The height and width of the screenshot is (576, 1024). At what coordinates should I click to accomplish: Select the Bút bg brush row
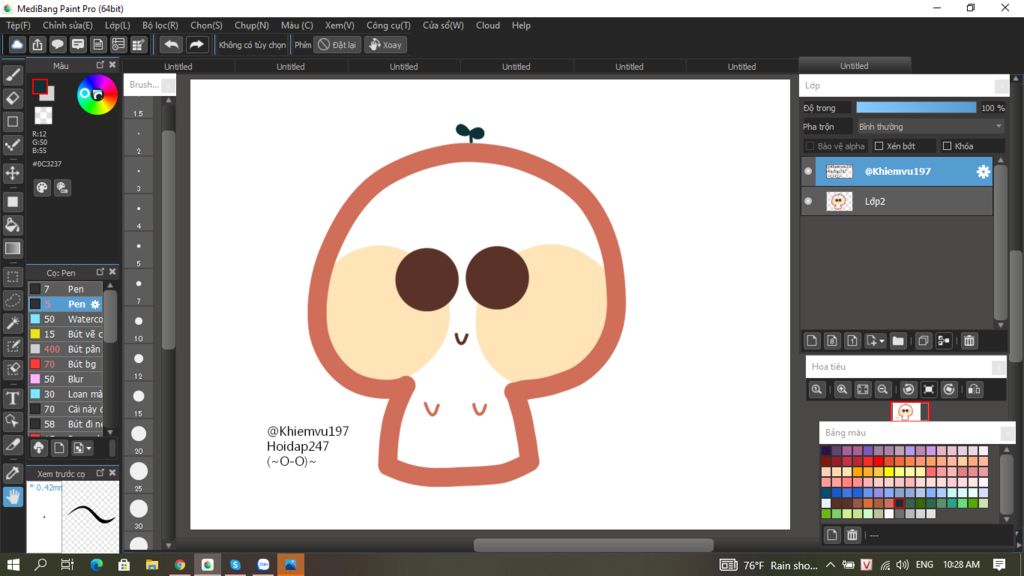(65, 364)
